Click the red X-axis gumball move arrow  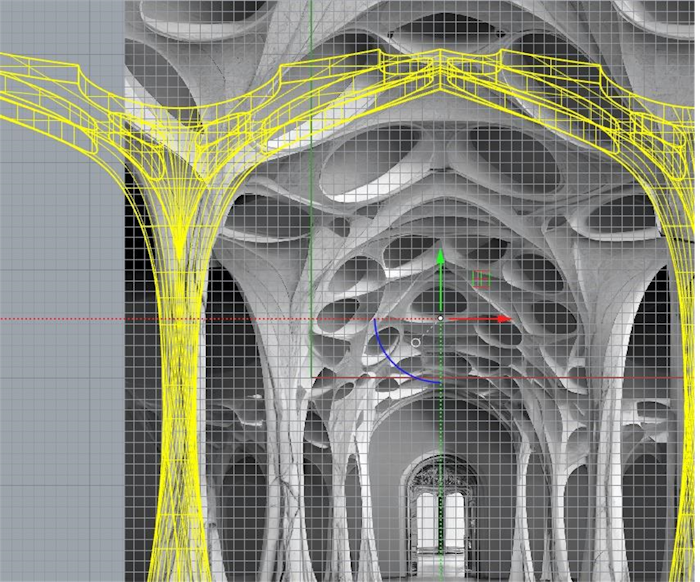coord(503,319)
